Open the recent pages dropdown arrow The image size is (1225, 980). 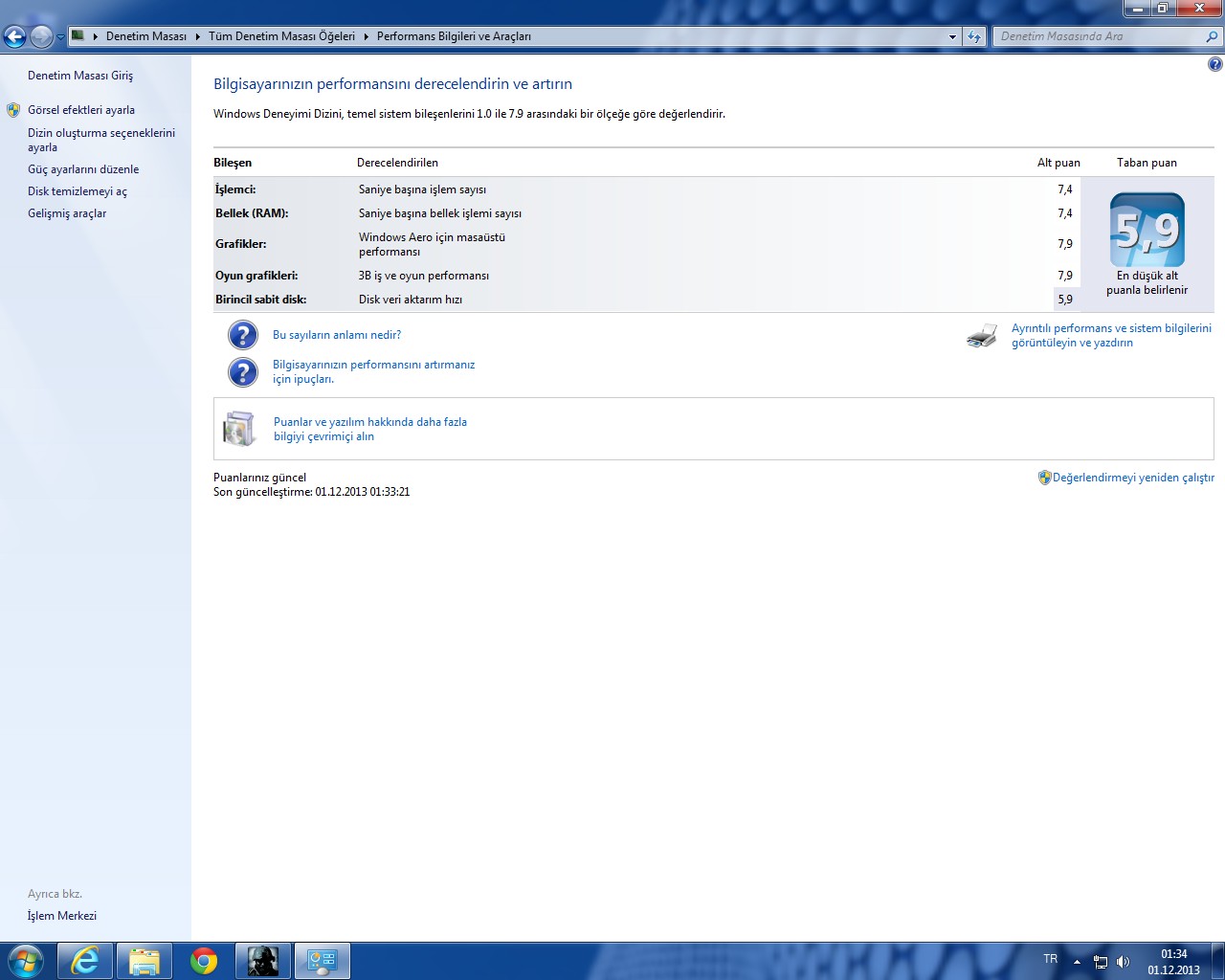click(x=60, y=37)
